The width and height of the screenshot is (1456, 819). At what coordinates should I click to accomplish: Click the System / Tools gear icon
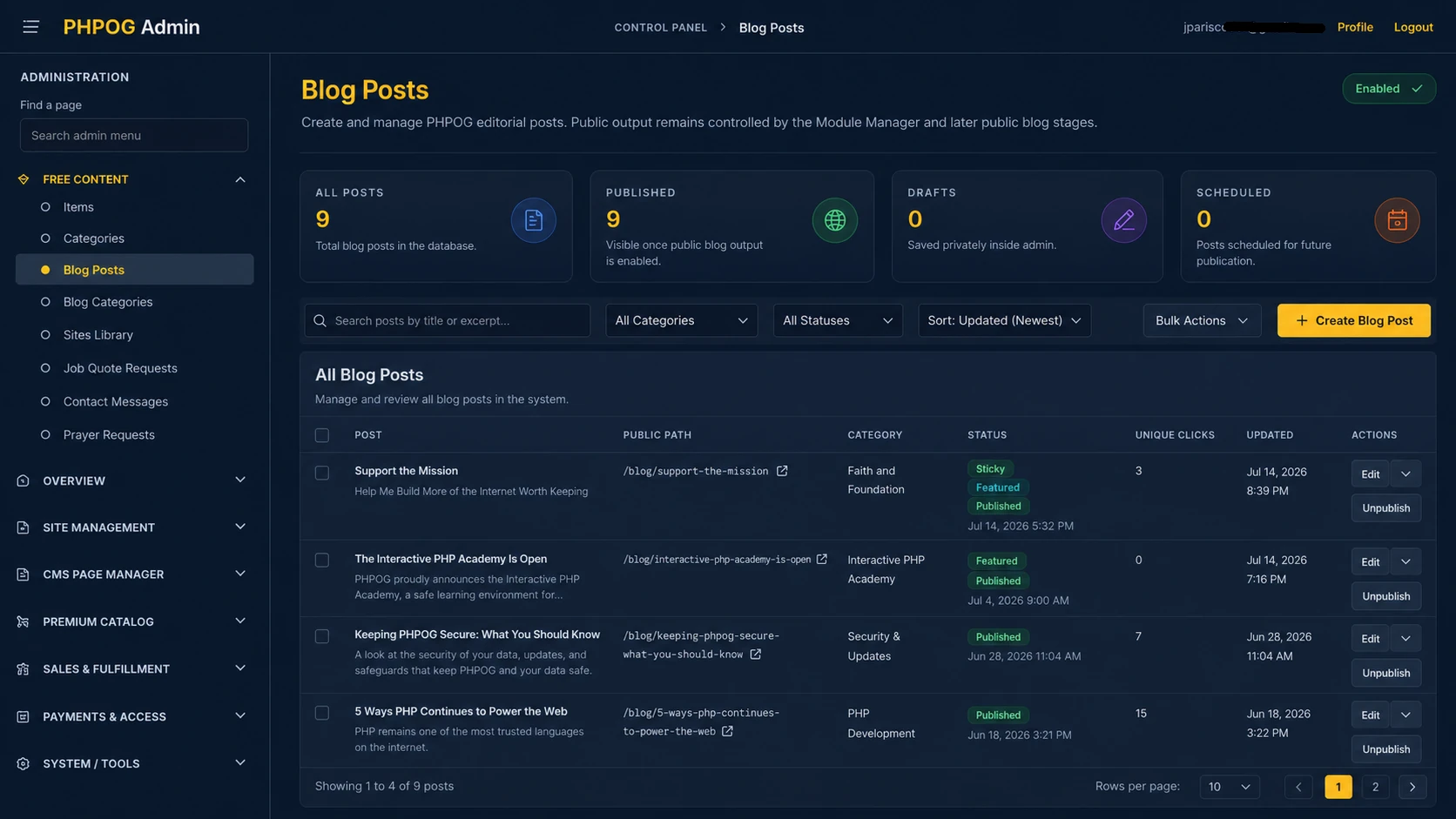(x=24, y=763)
